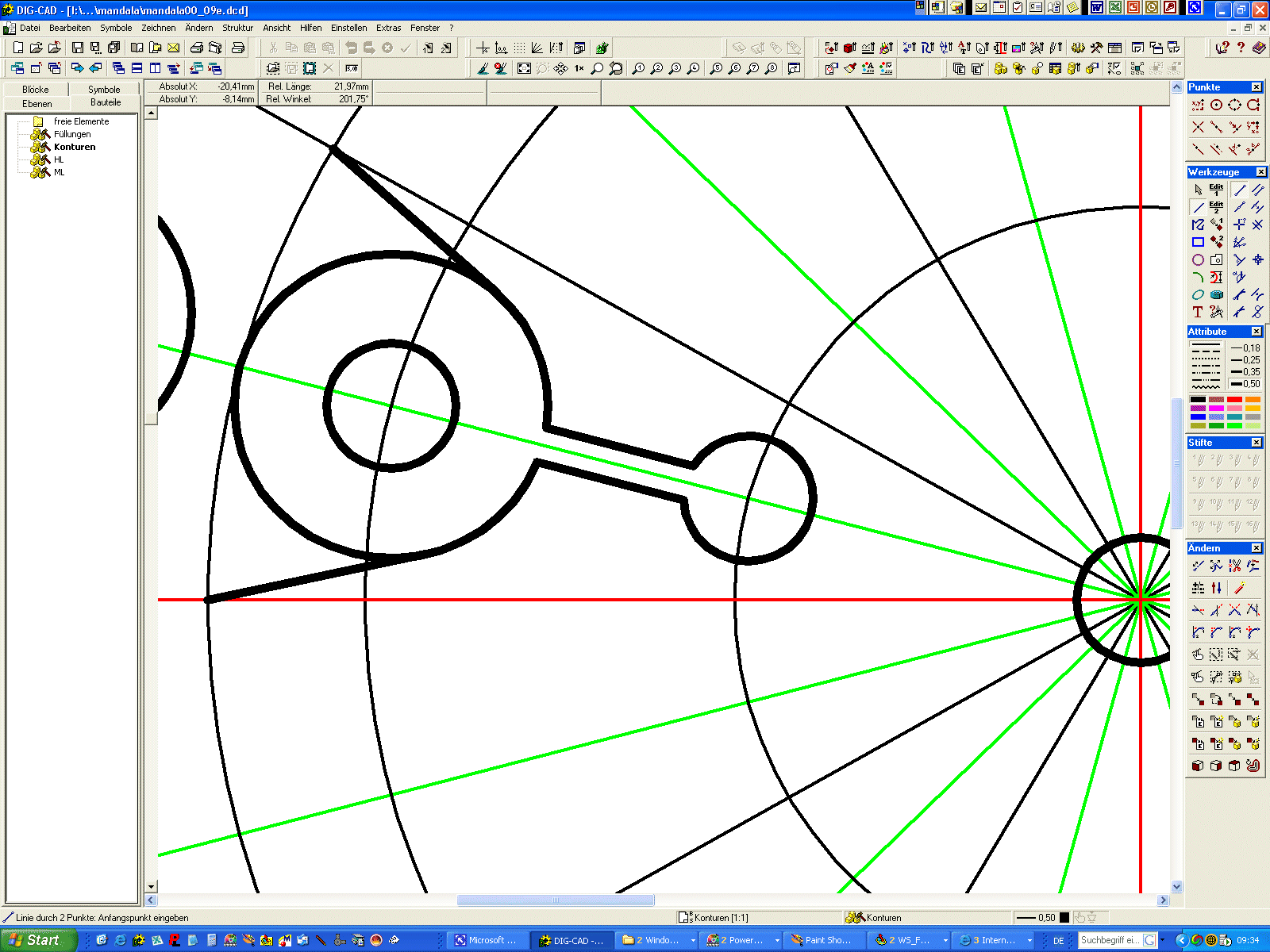Click the Print icon in toolbar
This screenshot has height=952, width=1270.
(x=197, y=48)
